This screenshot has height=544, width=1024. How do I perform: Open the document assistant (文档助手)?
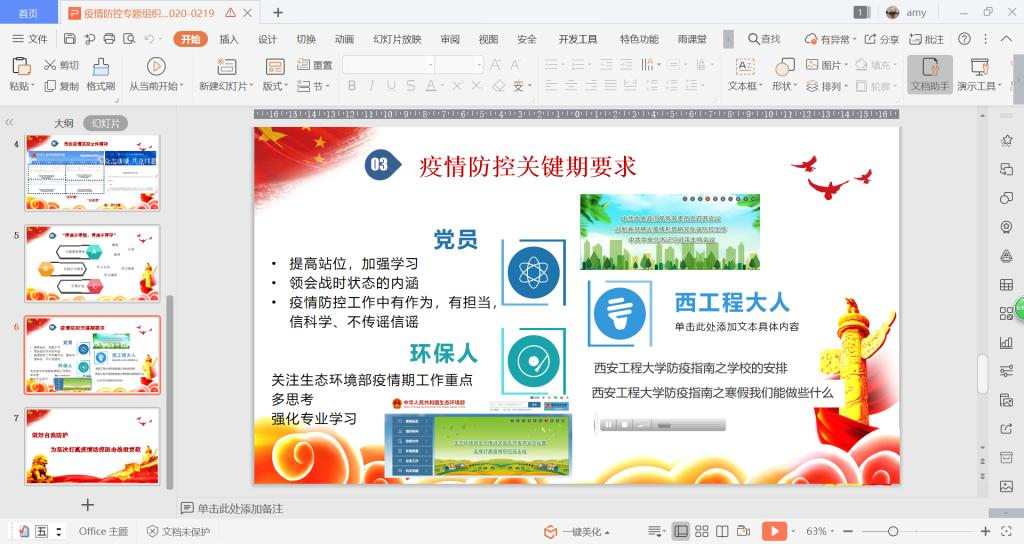click(x=930, y=74)
